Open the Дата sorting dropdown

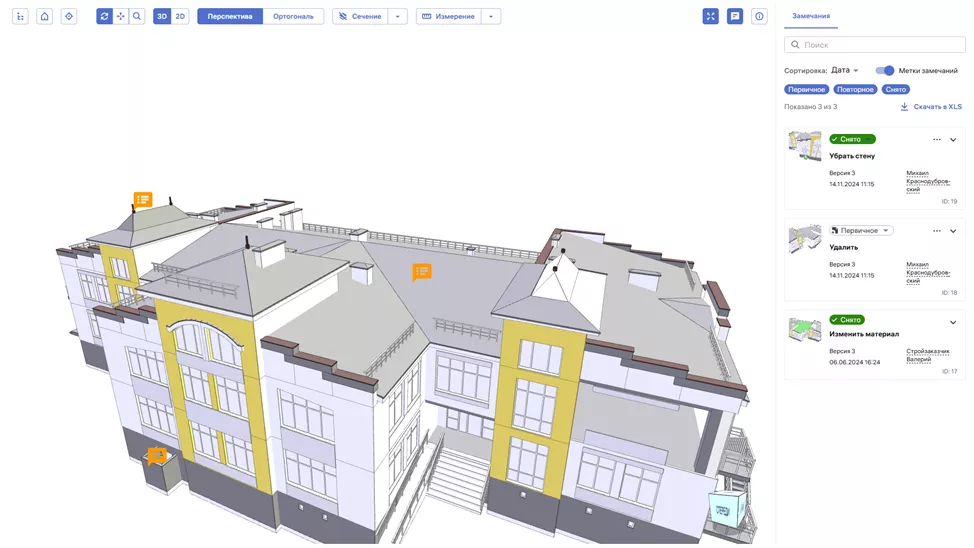(x=844, y=71)
